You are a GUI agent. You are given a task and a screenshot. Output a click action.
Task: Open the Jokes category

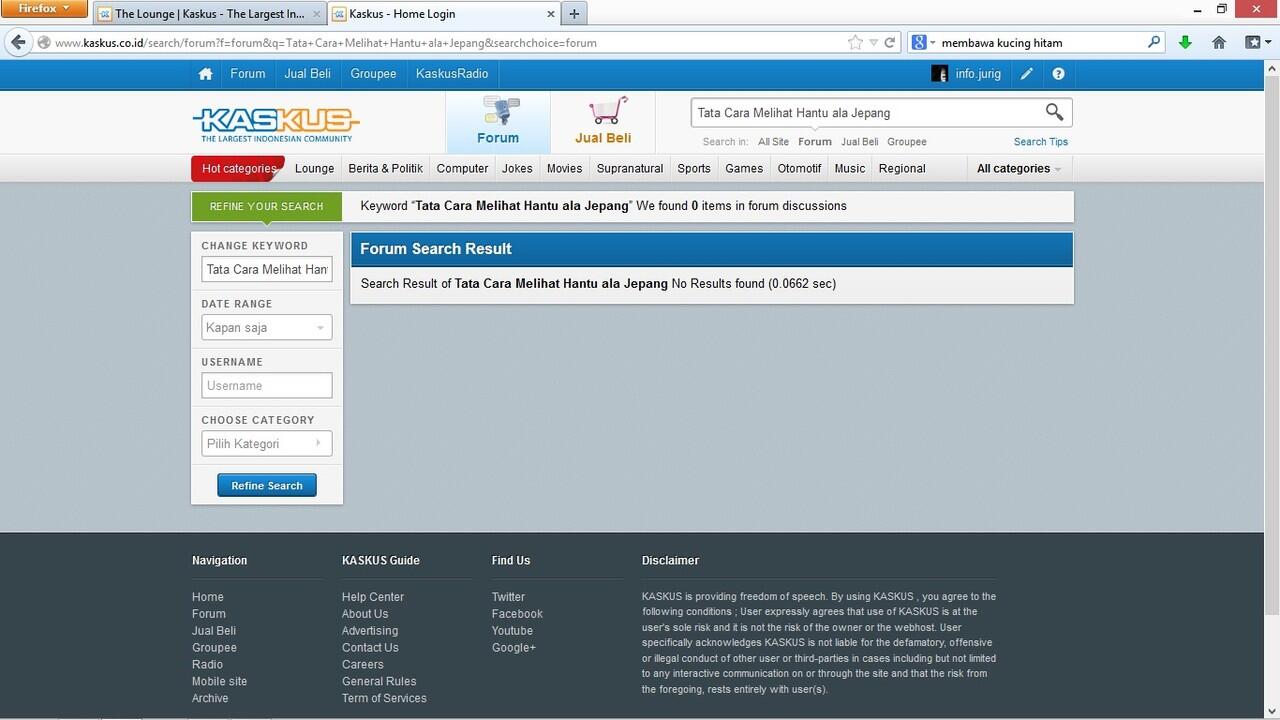[x=517, y=169]
